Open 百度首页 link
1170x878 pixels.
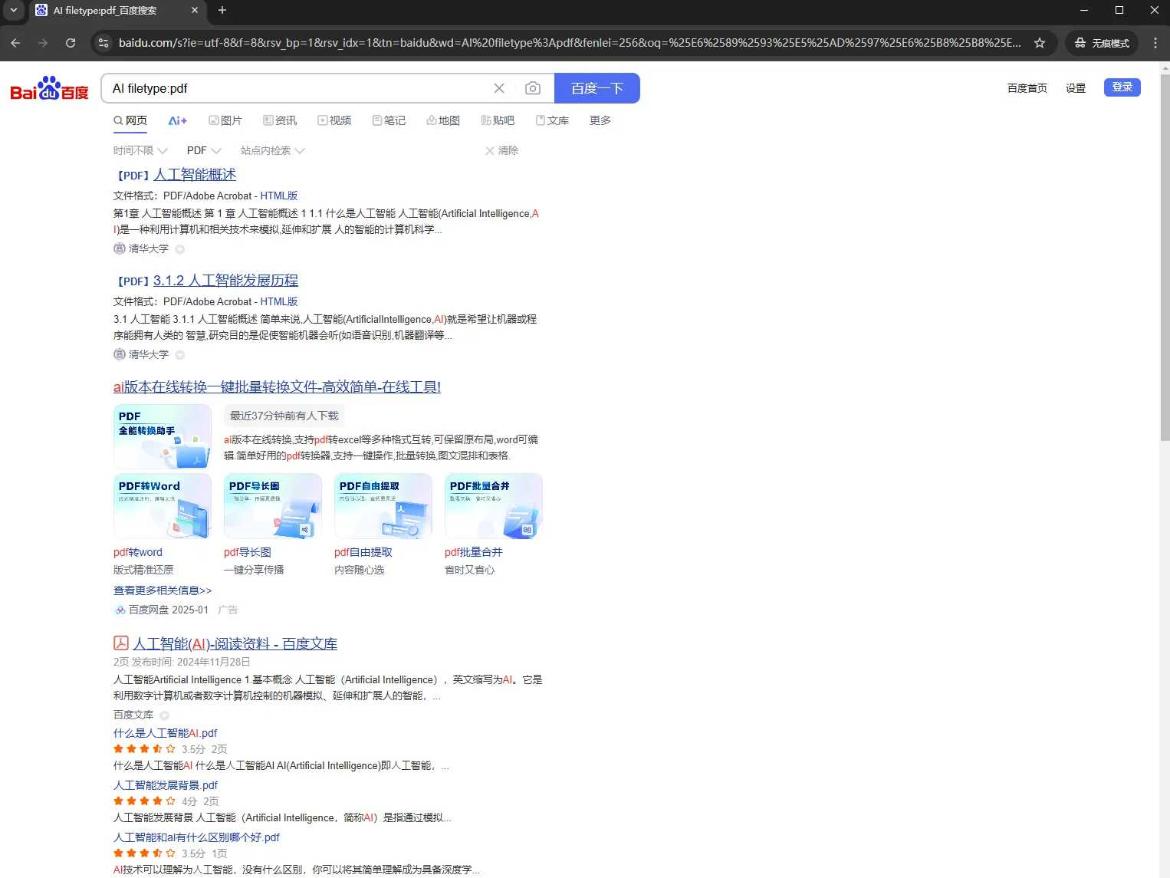[1027, 88]
